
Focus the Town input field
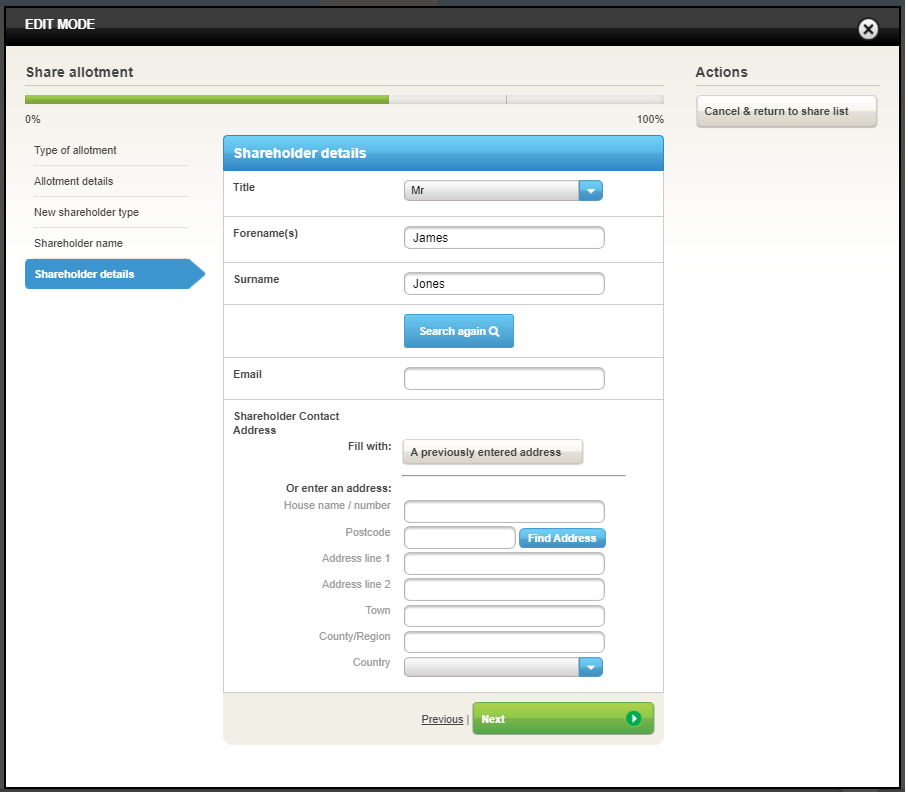(504, 616)
